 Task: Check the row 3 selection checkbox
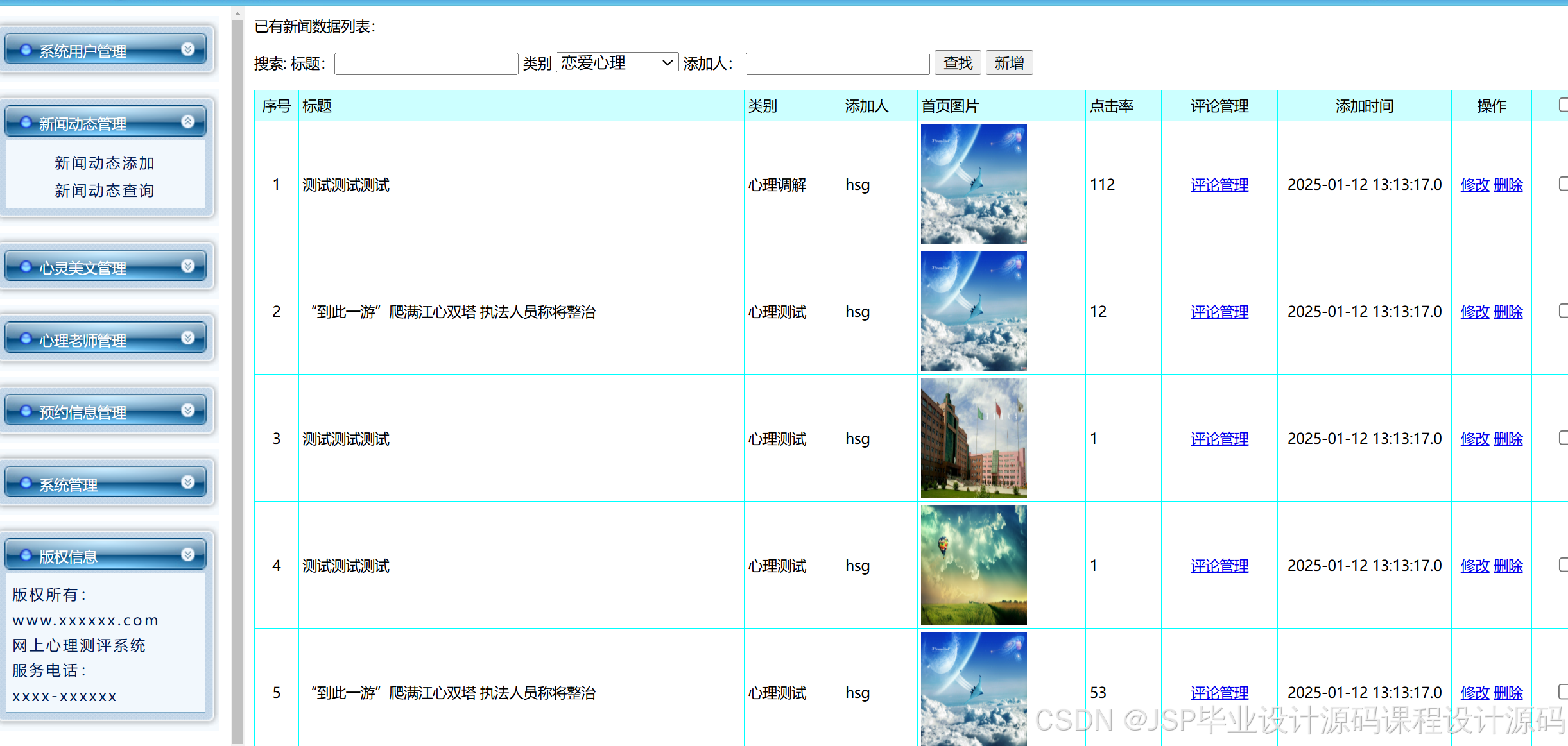tap(1563, 438)
